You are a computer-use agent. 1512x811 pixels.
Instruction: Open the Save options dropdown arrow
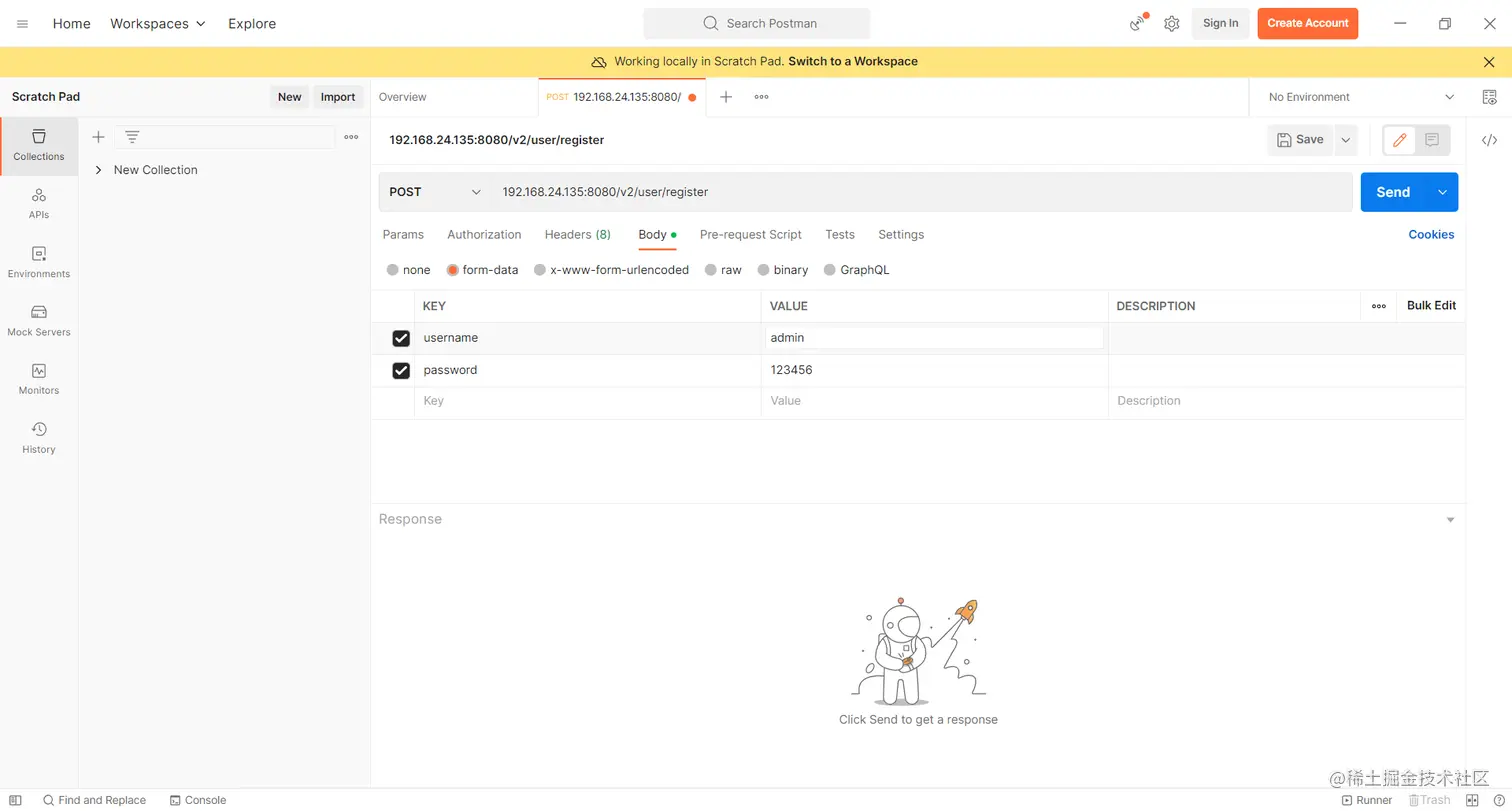coord(1346,140)
